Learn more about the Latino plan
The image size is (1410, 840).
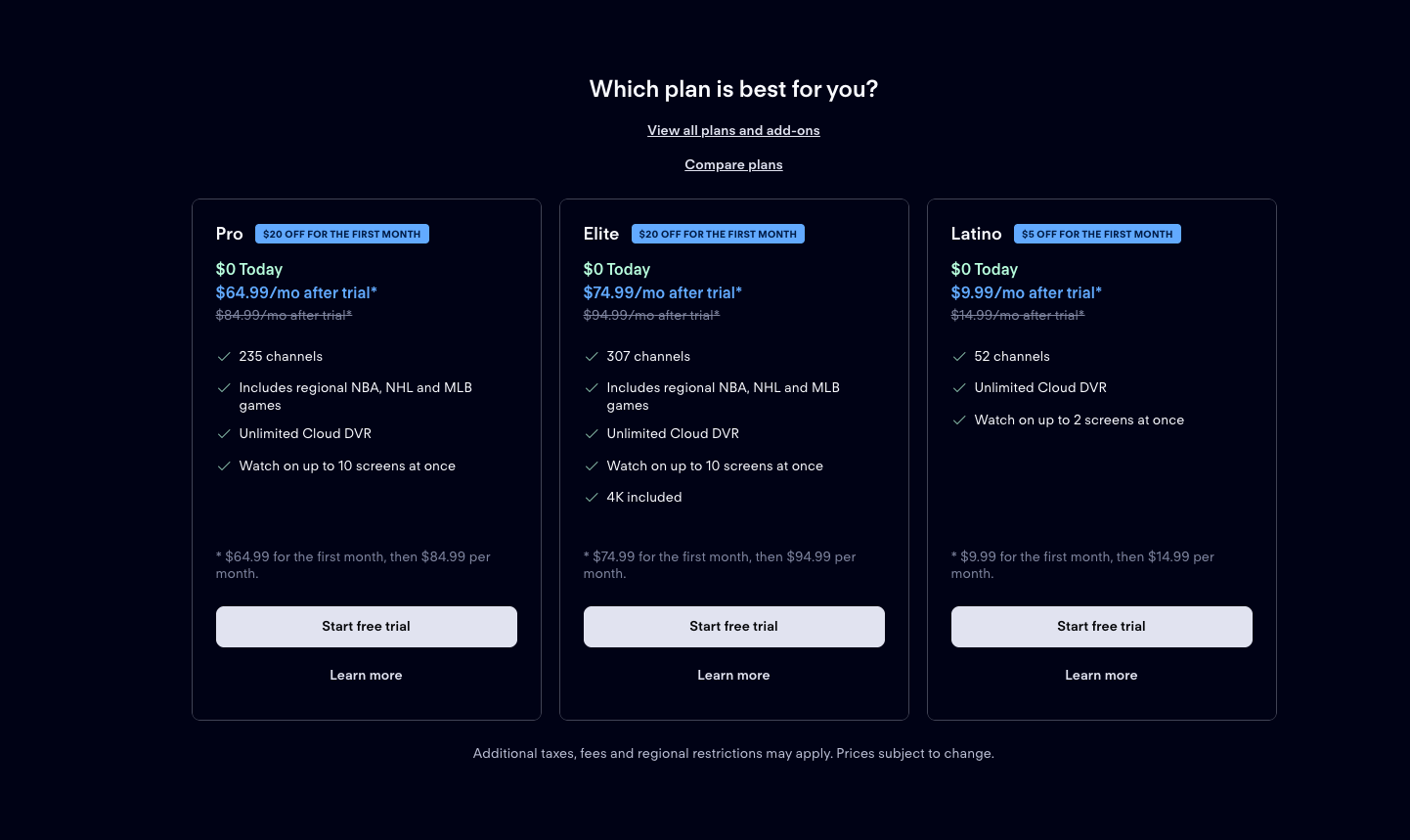[1101, 676]
